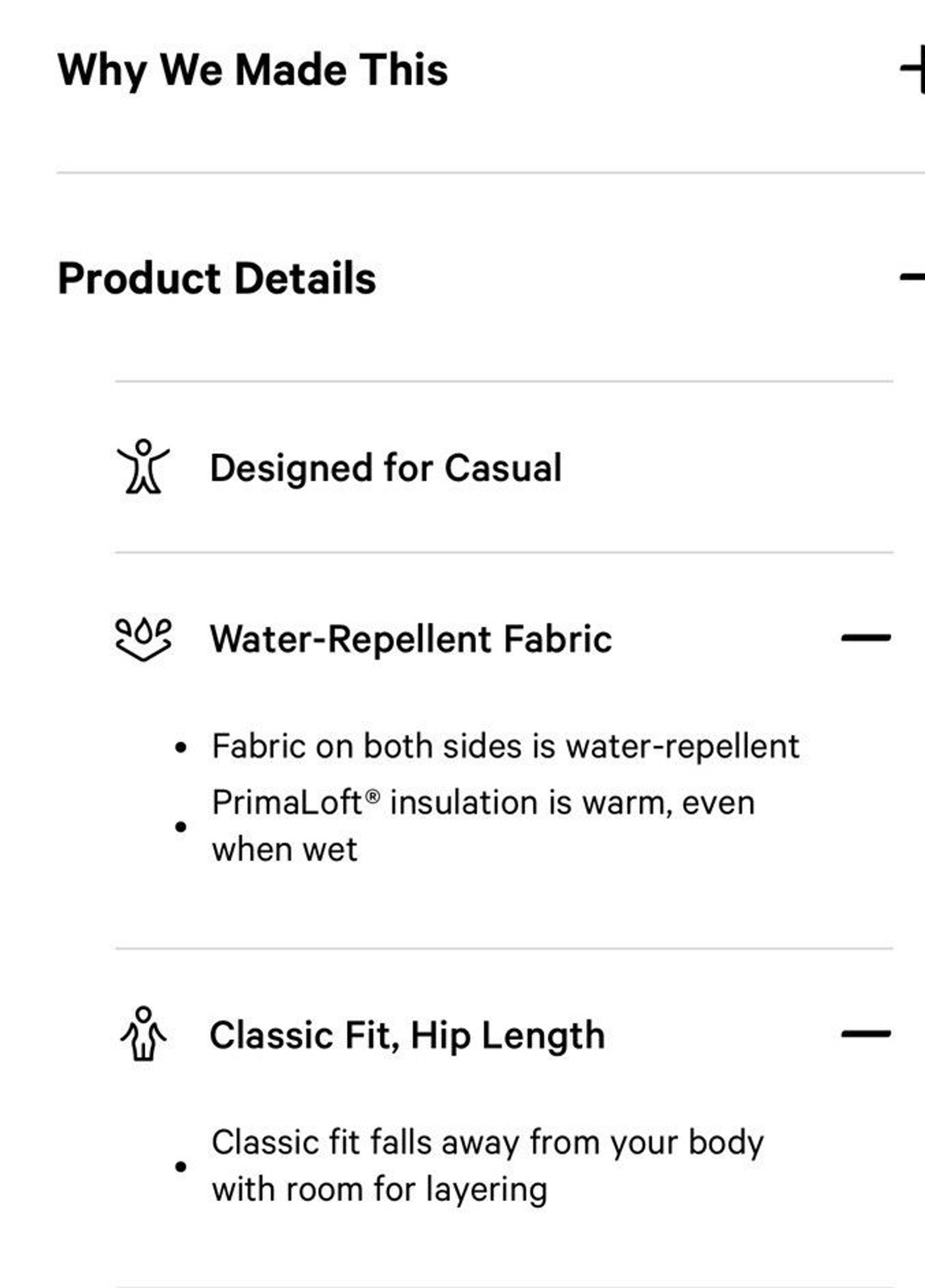Collapse the Classic Fit, Hip Length section
Screen dimensions: 925x1288
tap(865, 1034)
